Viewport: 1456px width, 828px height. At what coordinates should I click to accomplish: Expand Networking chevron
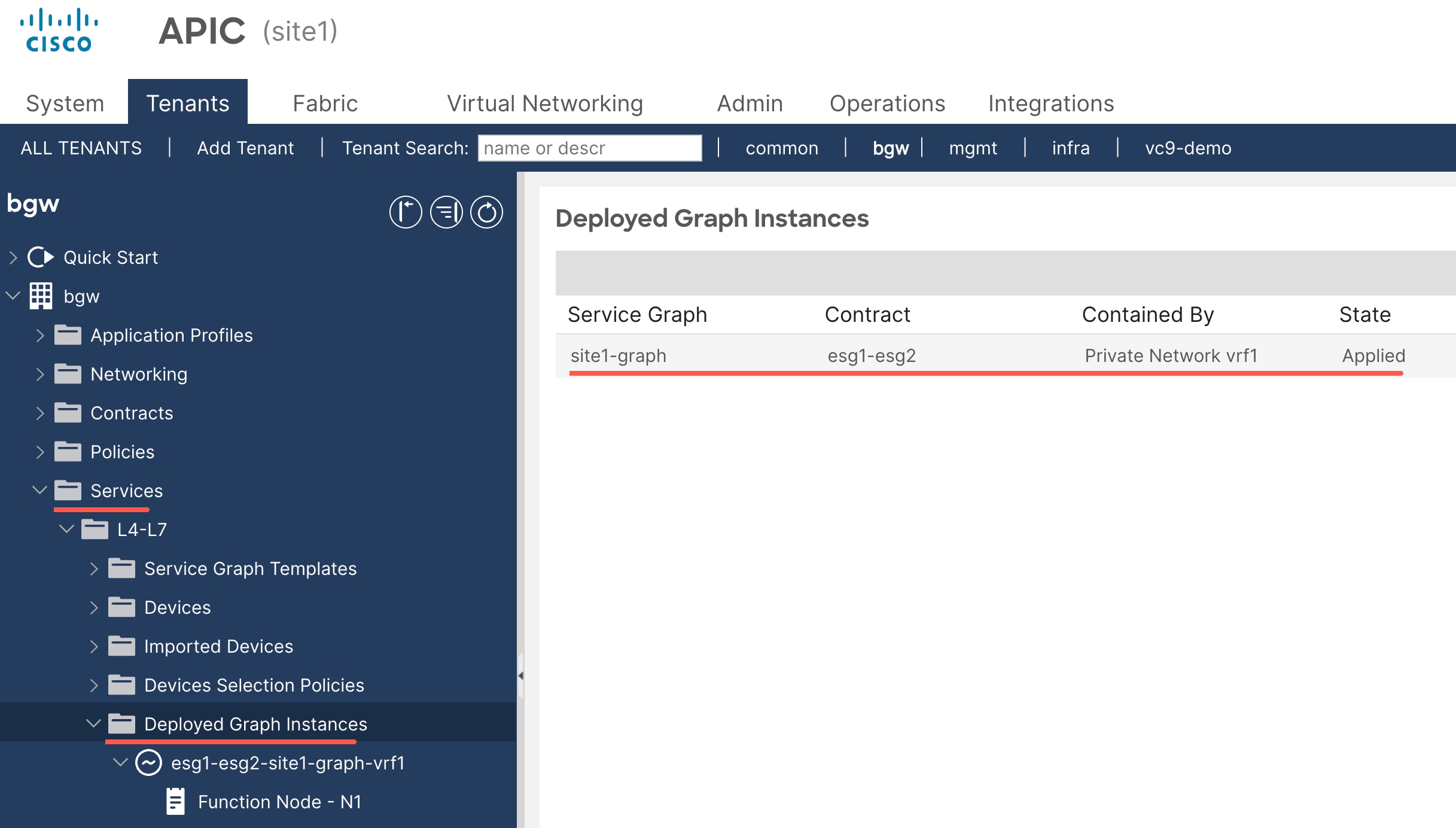pos(40,374)
